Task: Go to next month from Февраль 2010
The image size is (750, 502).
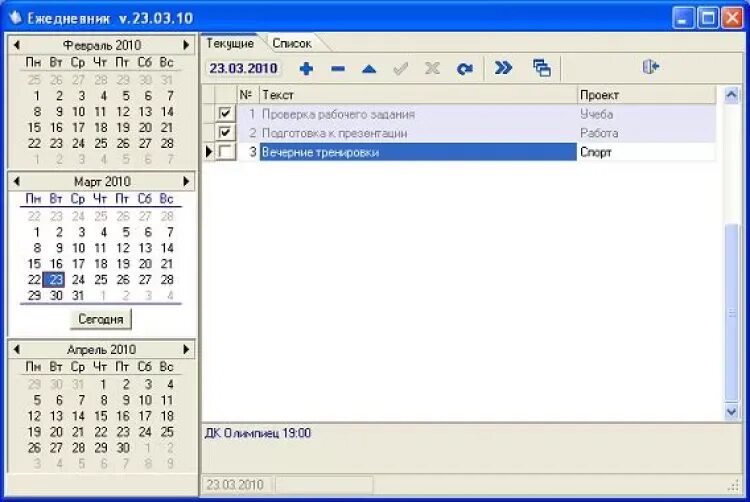Action: tap(186, 45)
